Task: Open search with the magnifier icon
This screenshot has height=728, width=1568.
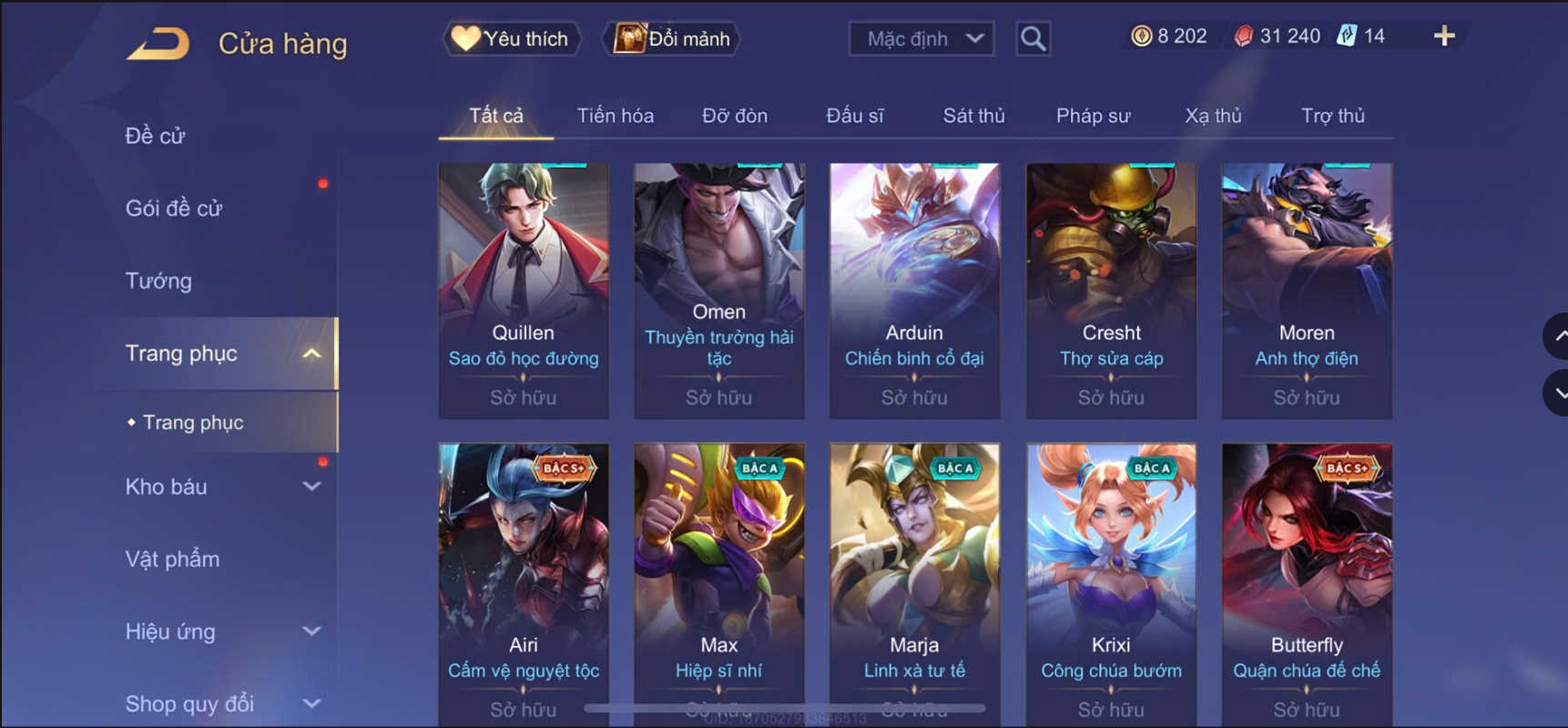Action: [1033, 38]
